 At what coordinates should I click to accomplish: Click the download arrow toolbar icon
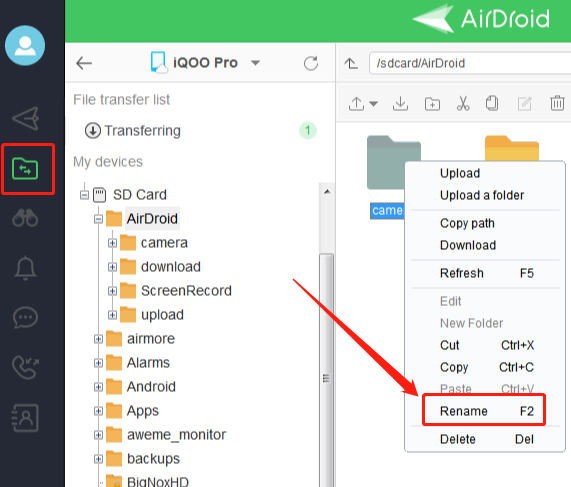click(x=400, y=103)
